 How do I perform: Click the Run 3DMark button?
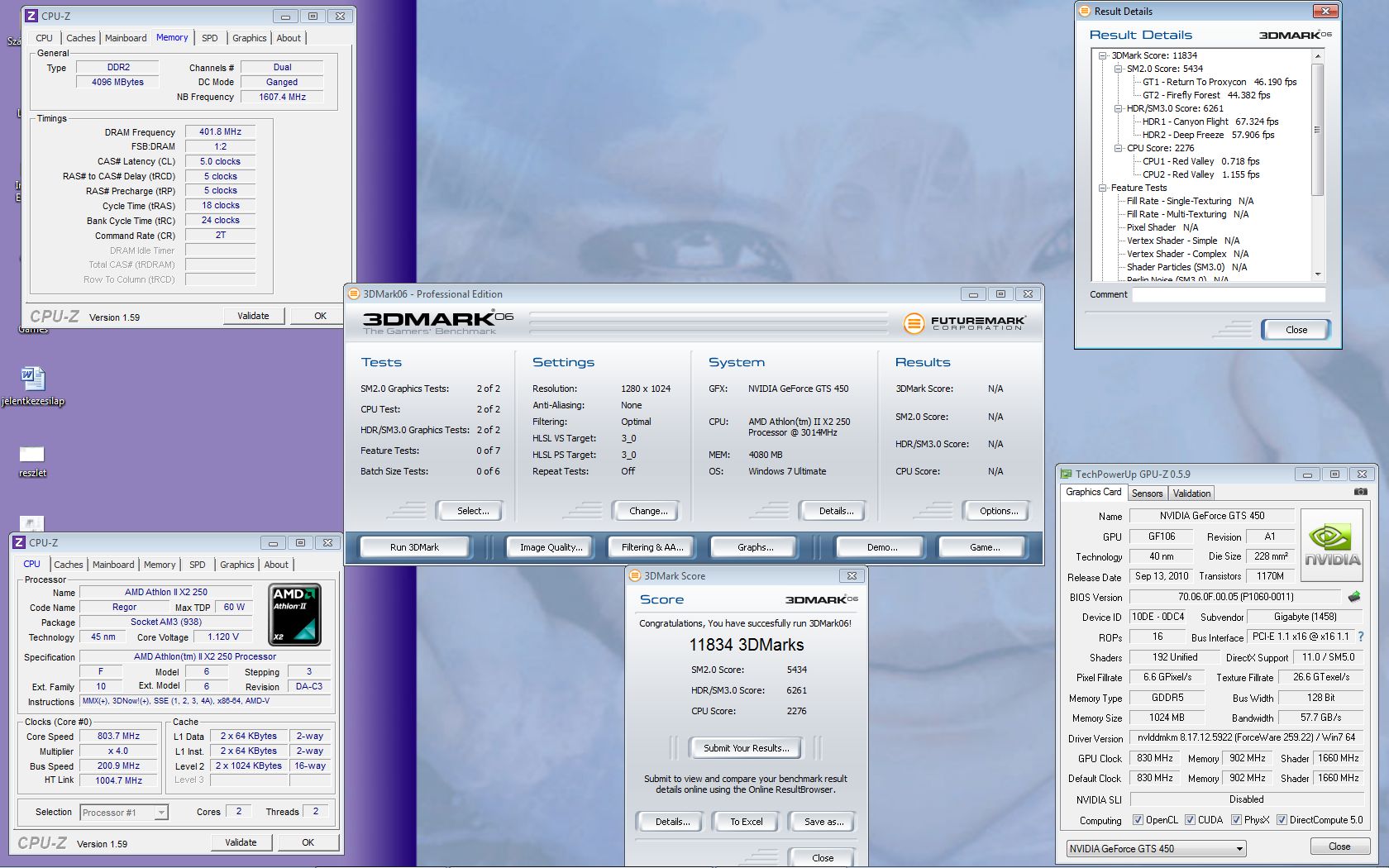pos(414,547)
